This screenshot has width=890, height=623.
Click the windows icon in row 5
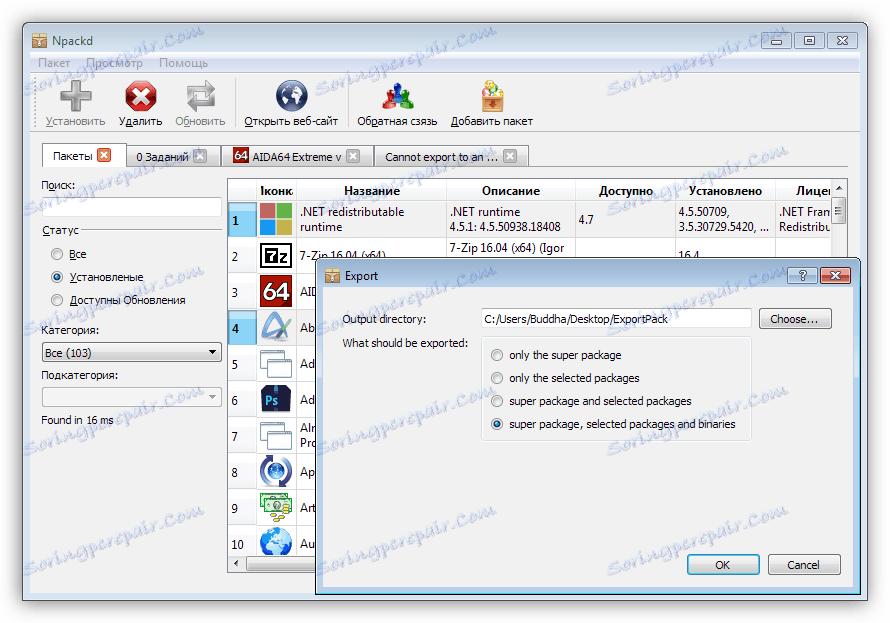coord(276,364)
